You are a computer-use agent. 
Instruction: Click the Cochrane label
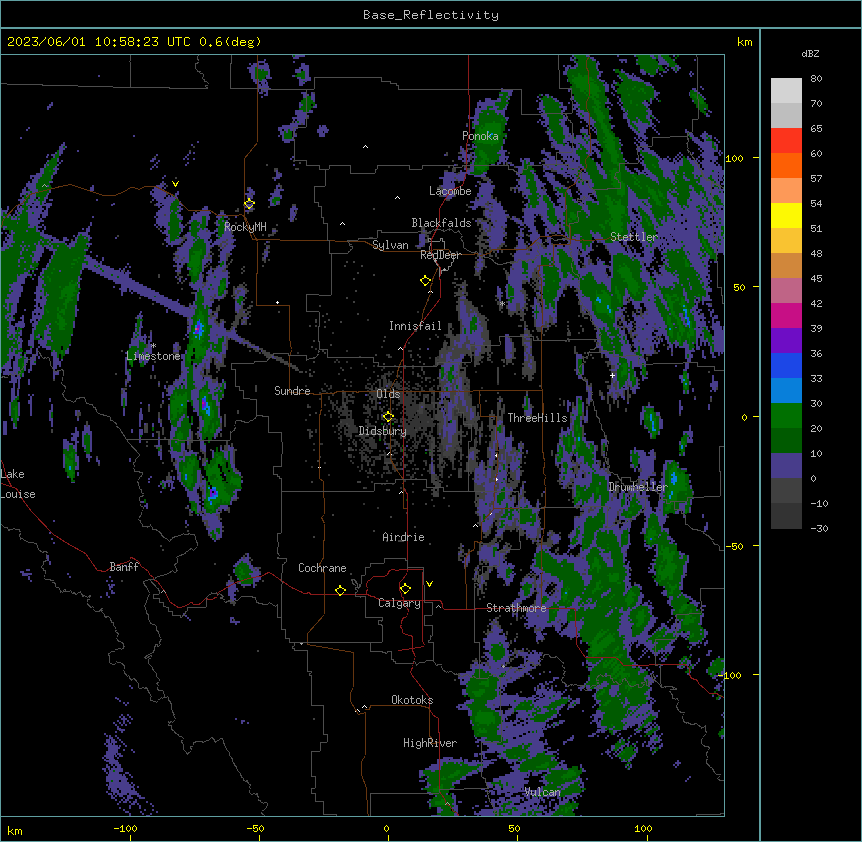tap(322, 568)
